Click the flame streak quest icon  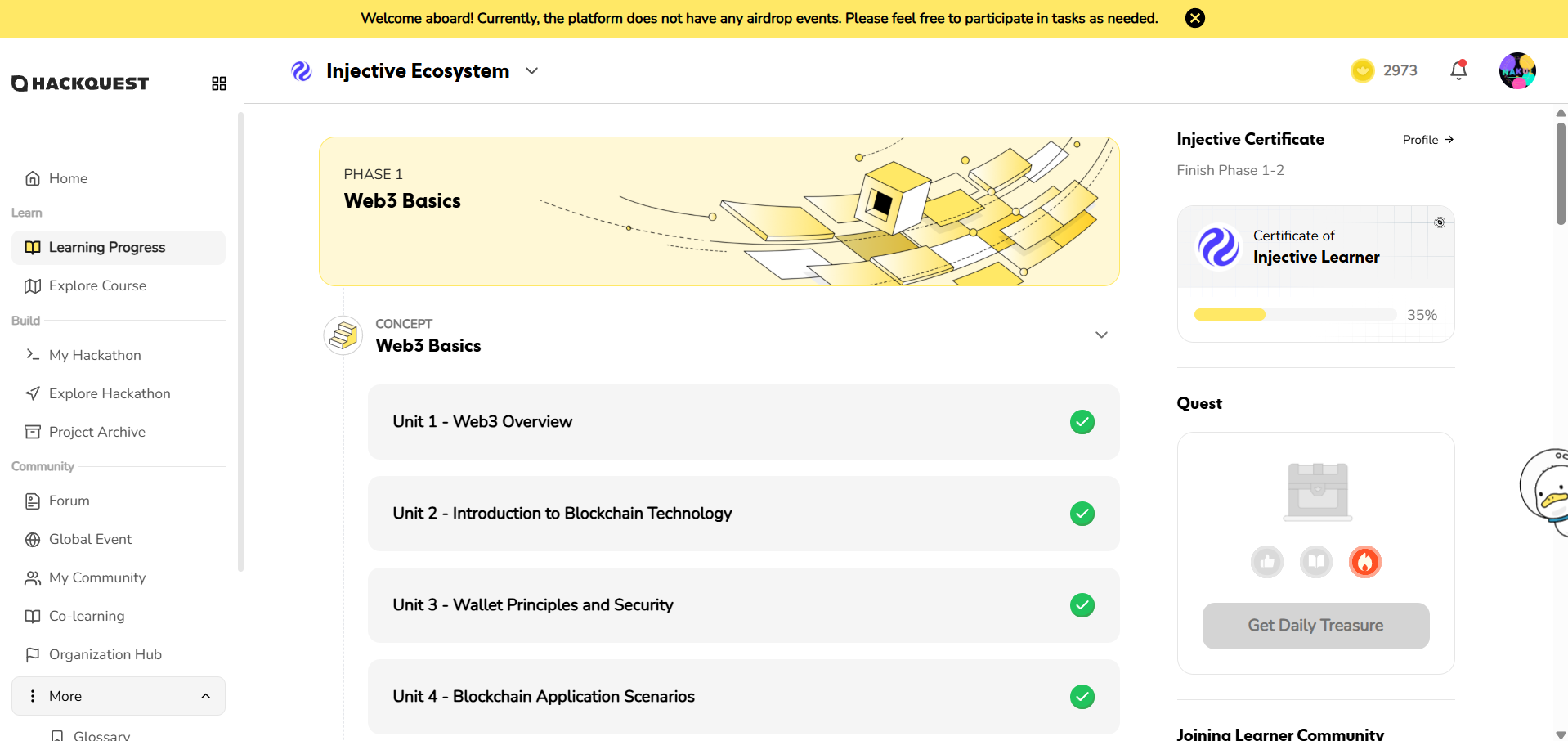1365,562
